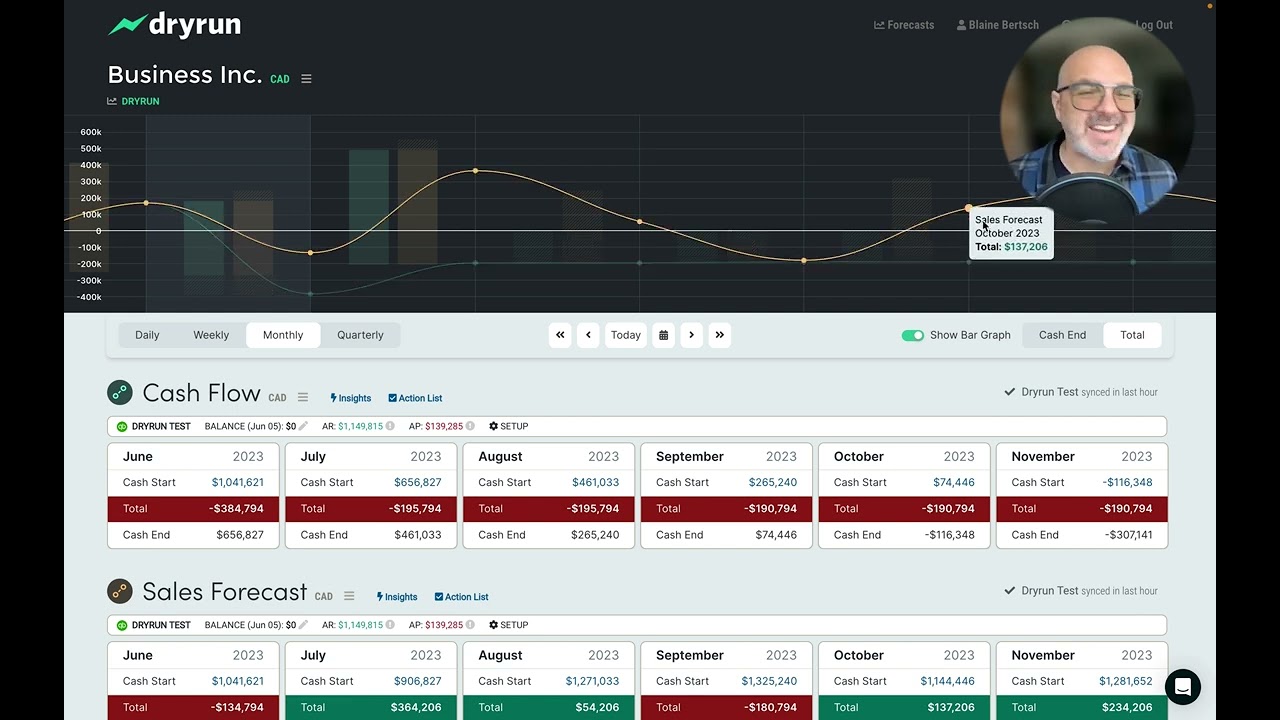Click the Cash Flow sync checkmark icon

click(1010, 392)
